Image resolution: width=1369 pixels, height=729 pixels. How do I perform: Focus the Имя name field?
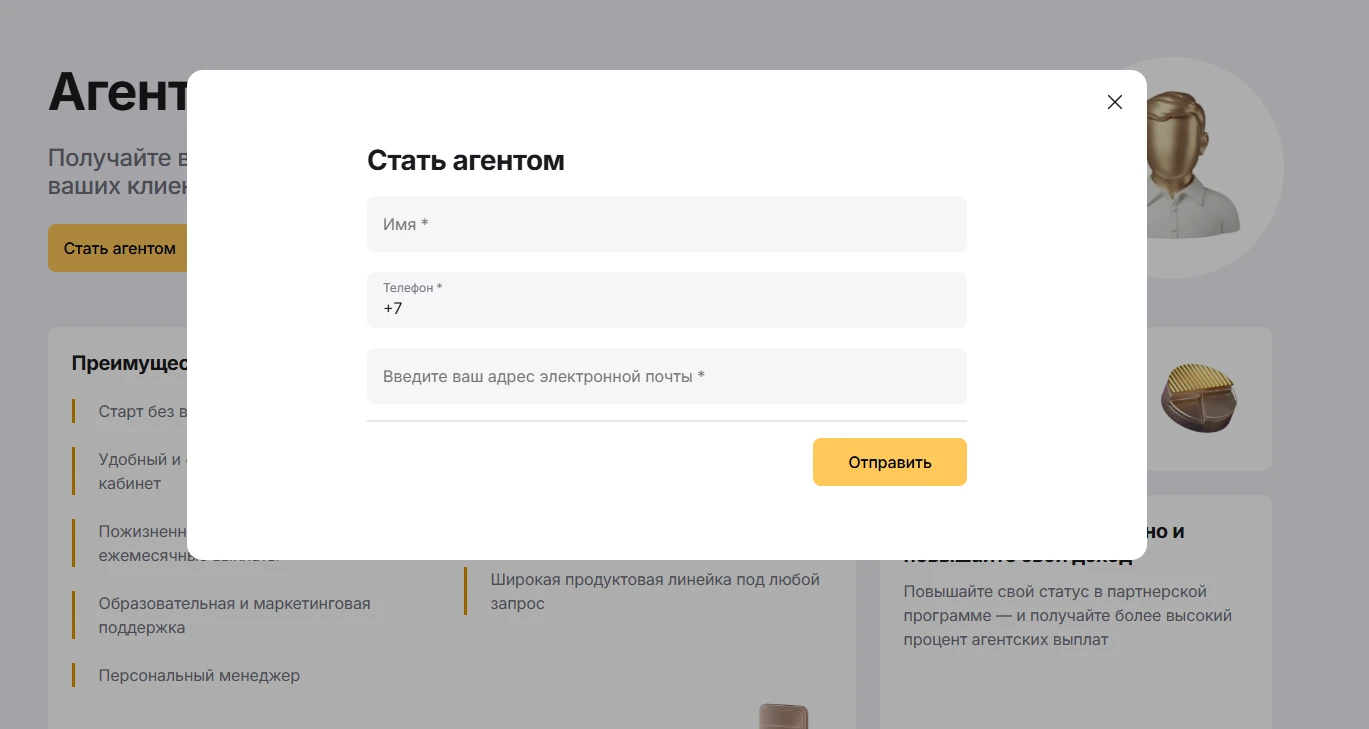tap(667, 224)
